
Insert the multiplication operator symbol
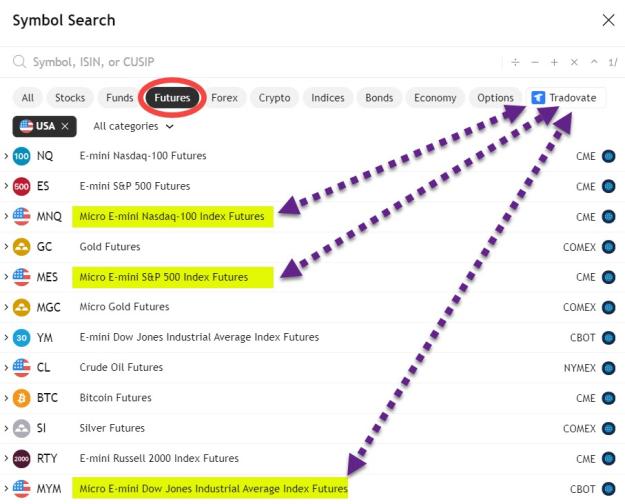574,62
